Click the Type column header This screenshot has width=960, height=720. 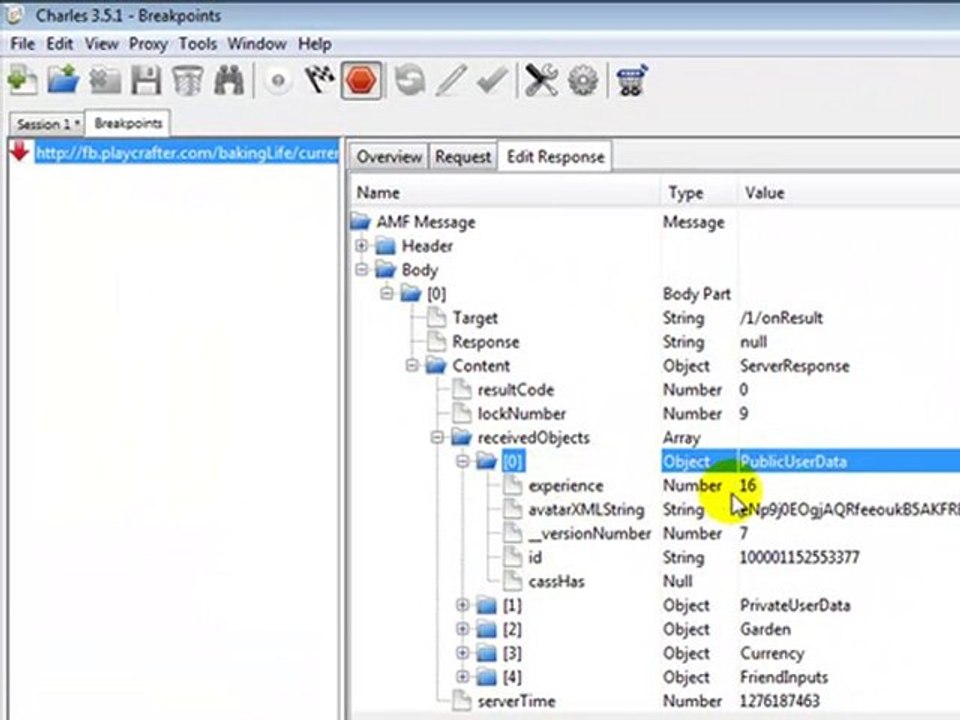click(x=699, y=193)
